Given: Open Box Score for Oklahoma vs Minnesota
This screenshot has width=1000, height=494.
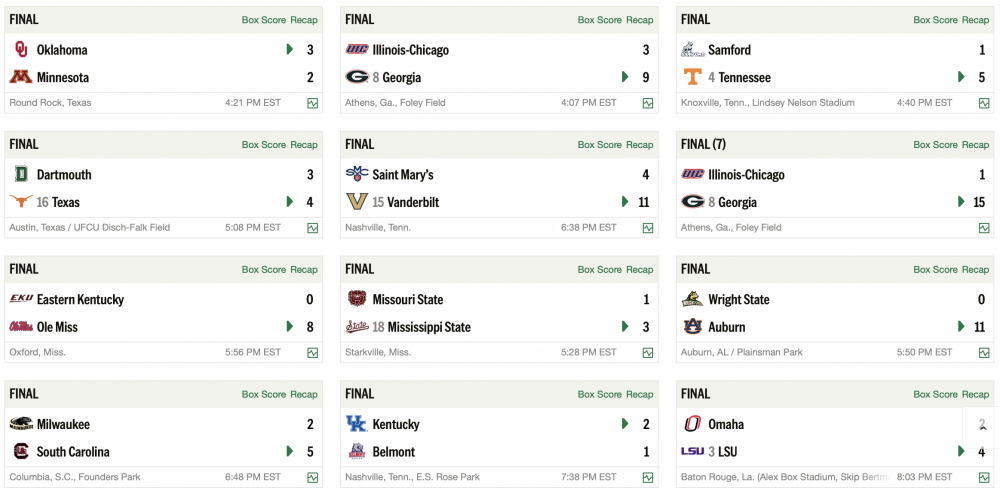Looking at the screenshot, I should (264, 20).
